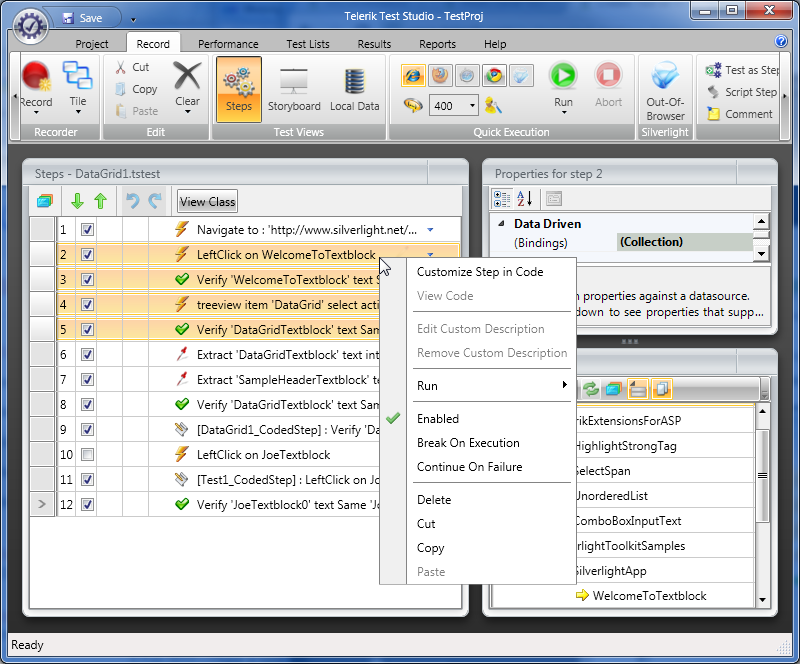Uncheck step 1 Navigate checkbox

[x=87, y=230]
